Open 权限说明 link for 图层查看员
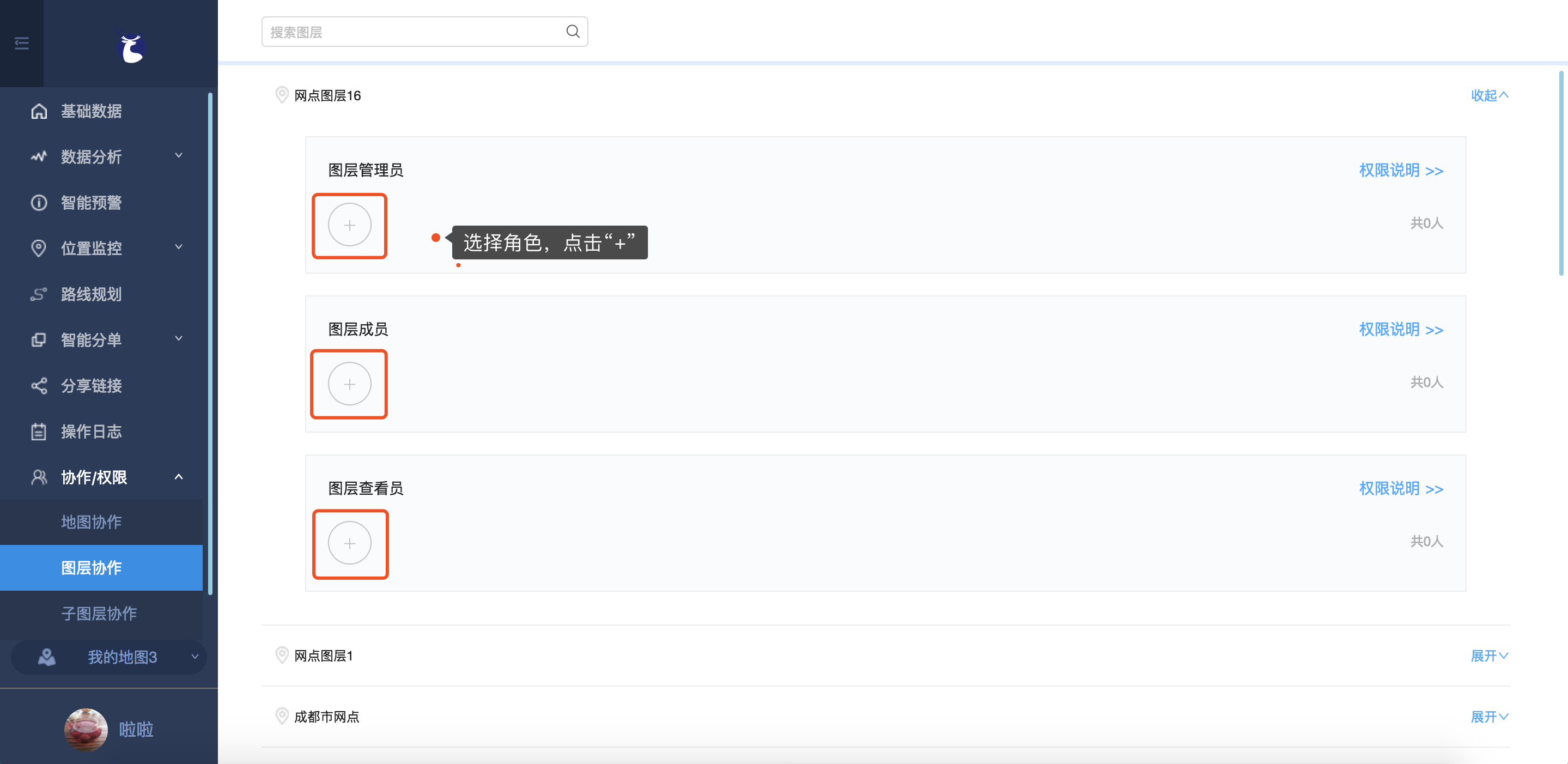 (1401, 488)
